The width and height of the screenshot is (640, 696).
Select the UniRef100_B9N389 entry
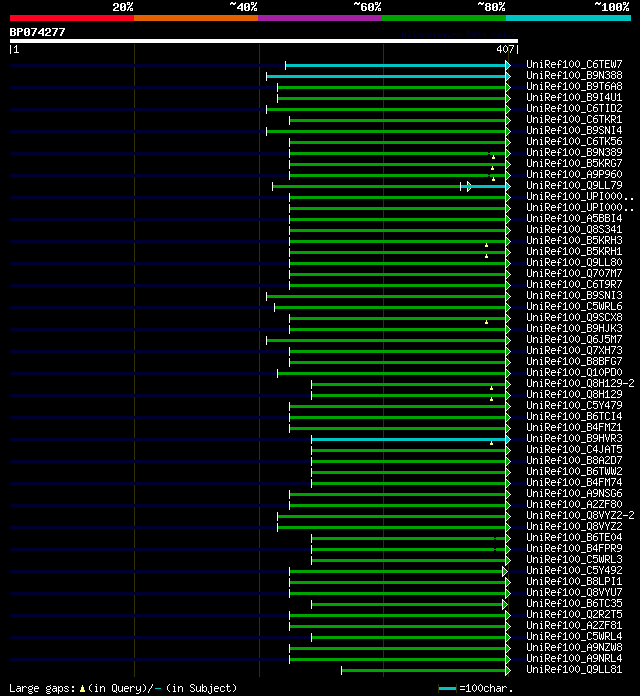coord(574,152)
